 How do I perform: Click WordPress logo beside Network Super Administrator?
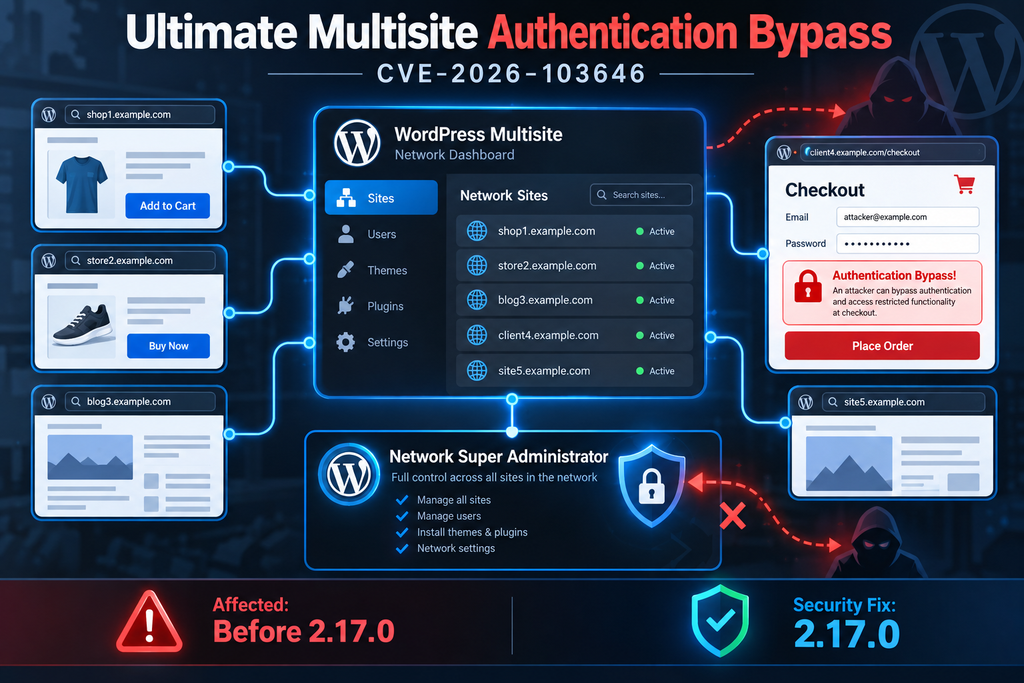tap(349, 475)
